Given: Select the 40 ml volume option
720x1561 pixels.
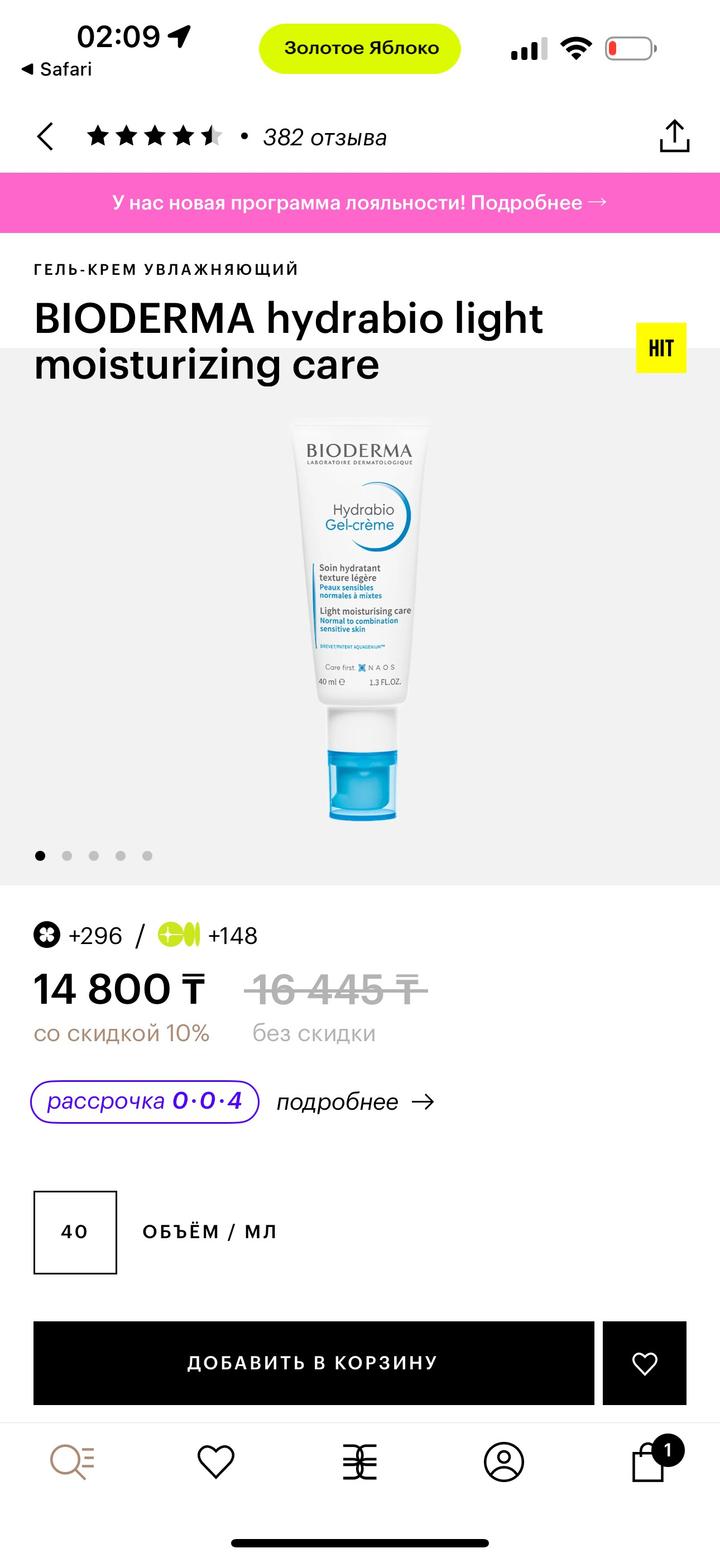Looking at the screenshot, I should click(75, 1232).
